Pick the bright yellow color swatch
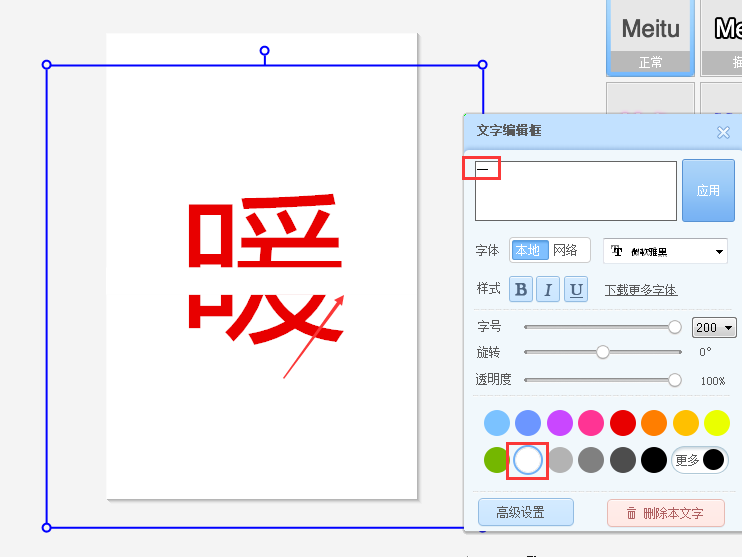The width and height of the screenshot is (742, 557). click(x=717, y=423)
